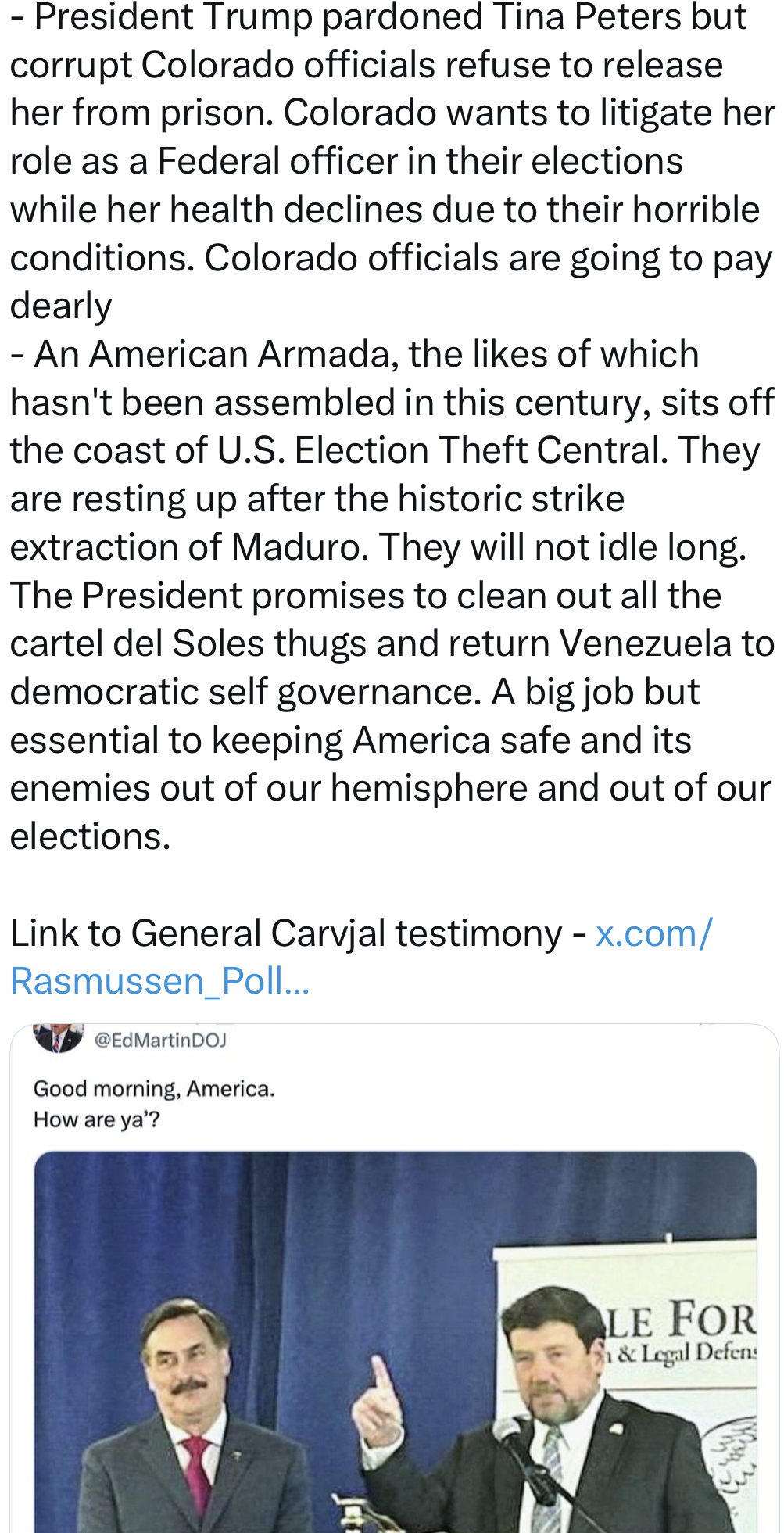Image resolution: width=784 pixels, height=1533 pixels.
Task: Click the word "dearly" in the post
Action: click(x=61, y=306)
